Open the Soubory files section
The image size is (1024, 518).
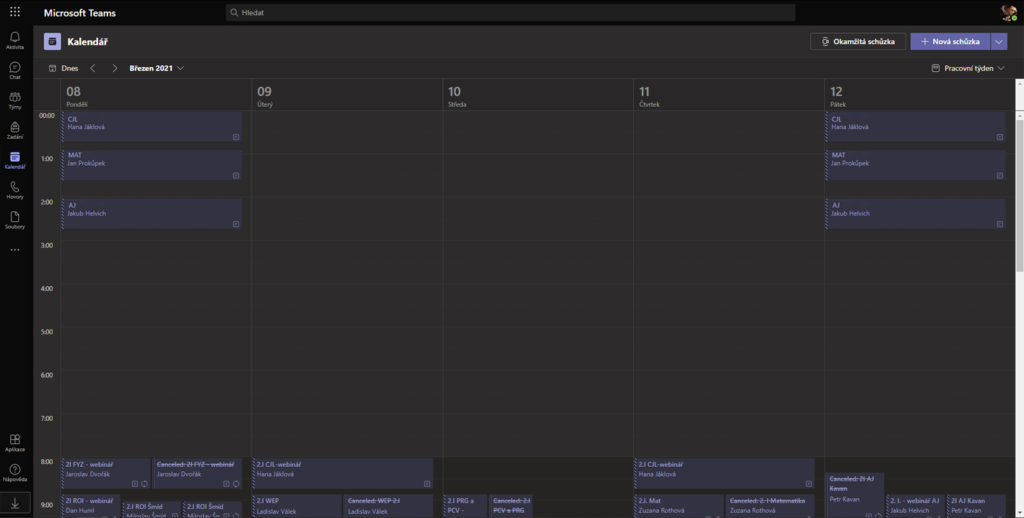click(x=15, y=219)
